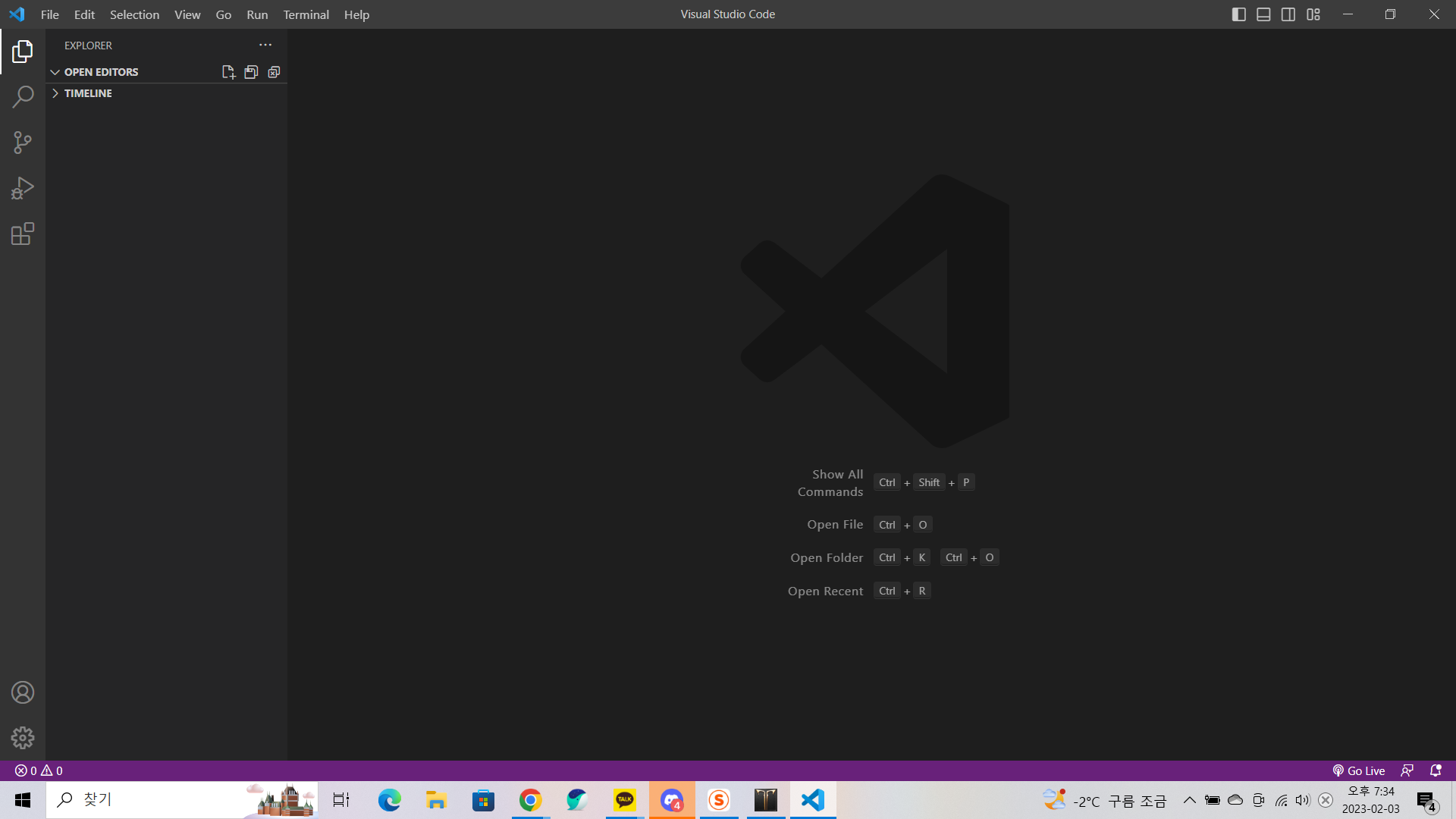
Task: Toggle the Primary Side Bar layout button
Action: point(1239,14)
